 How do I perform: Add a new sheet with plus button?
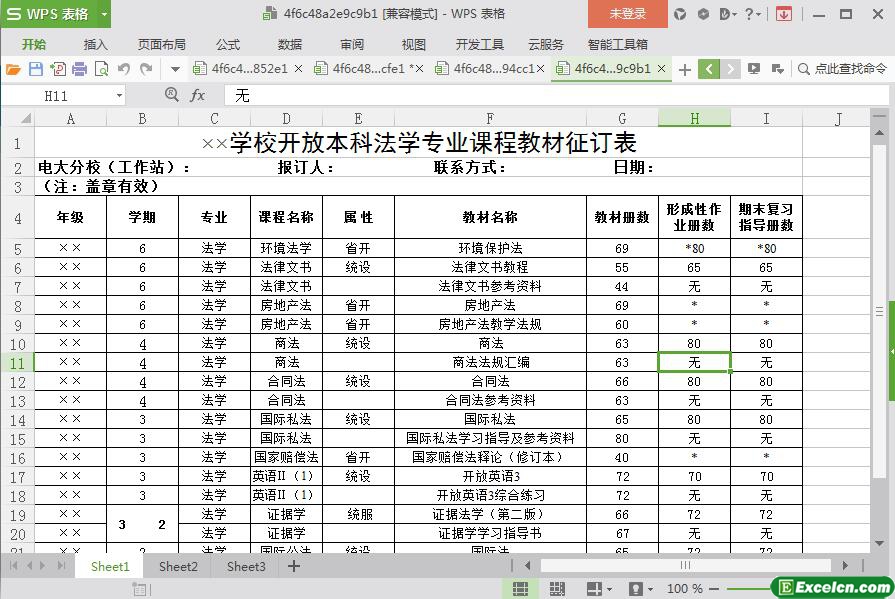(x=294, y=566)
